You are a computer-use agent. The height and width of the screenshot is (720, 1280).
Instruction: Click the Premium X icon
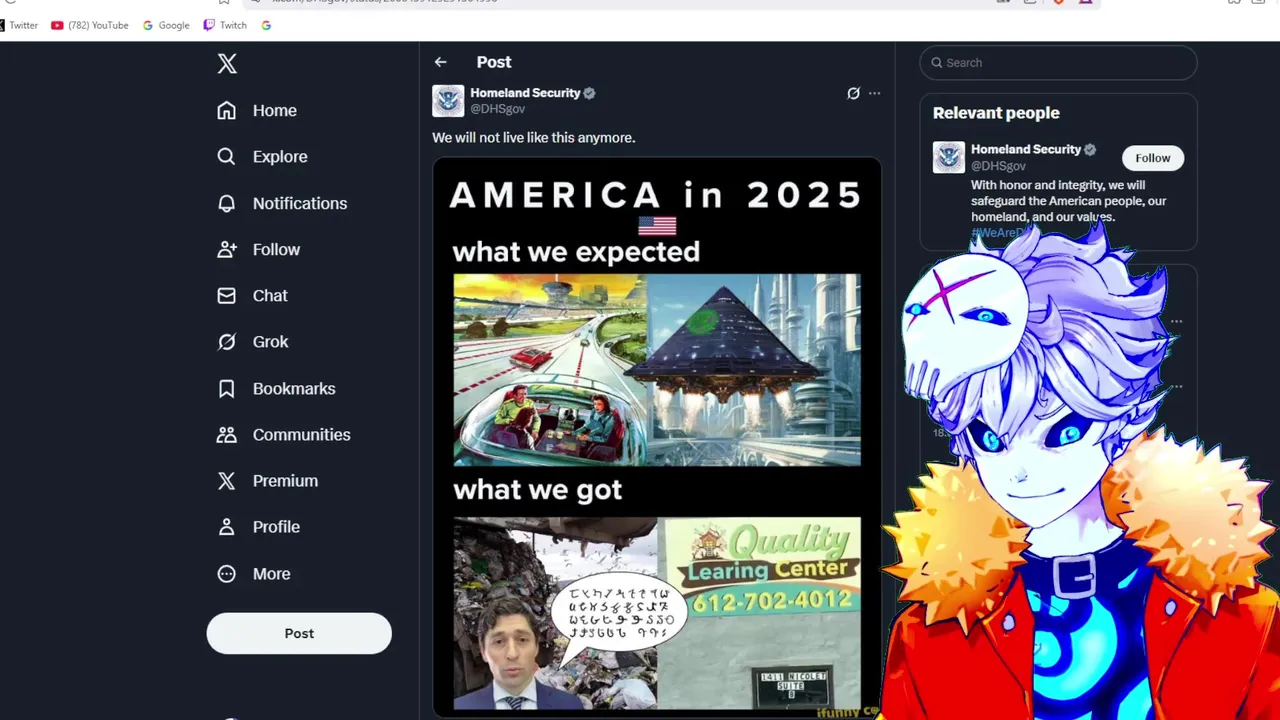click(227, 481)
